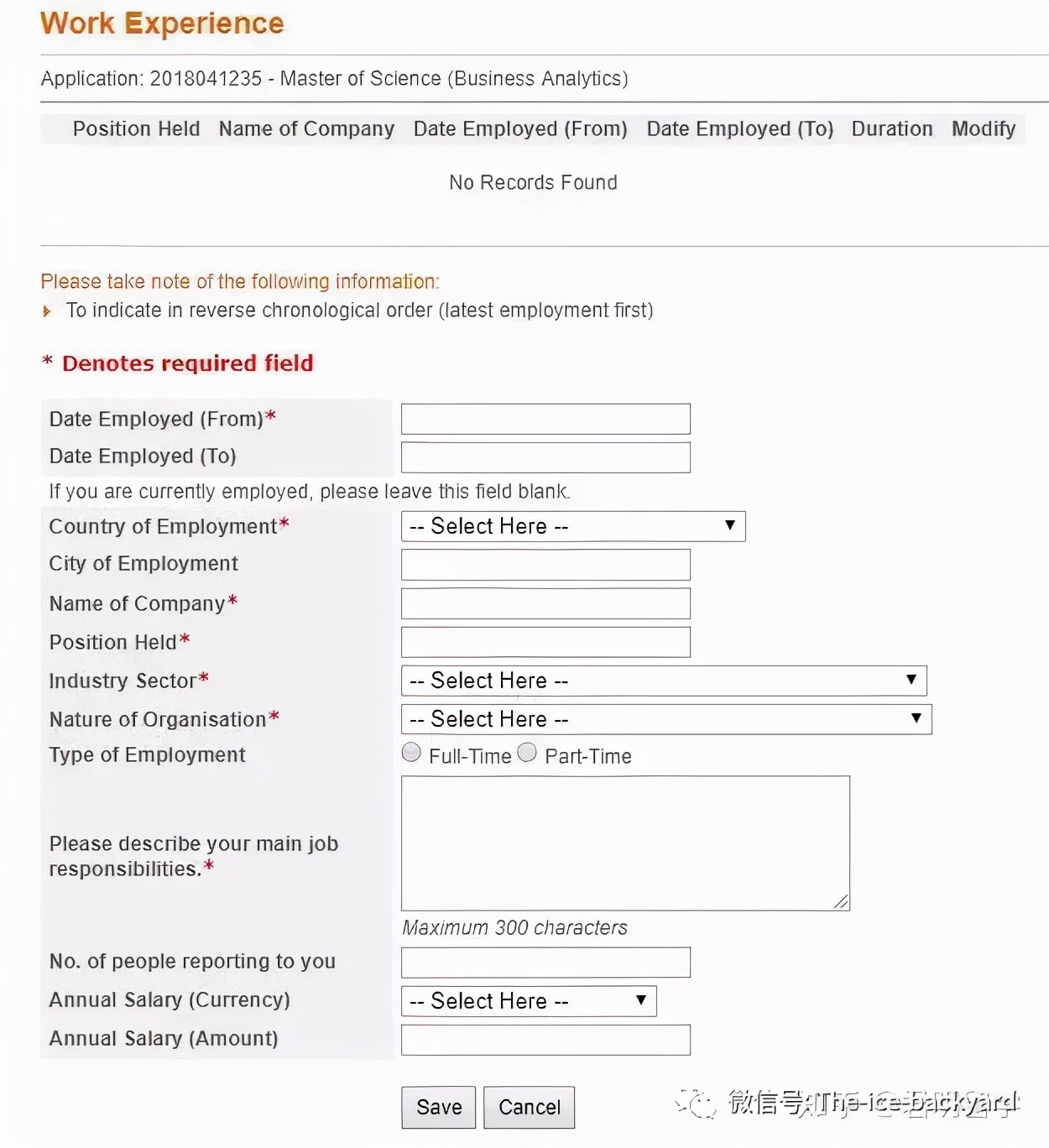Click the City of Employment field

[x=545, y=565]
